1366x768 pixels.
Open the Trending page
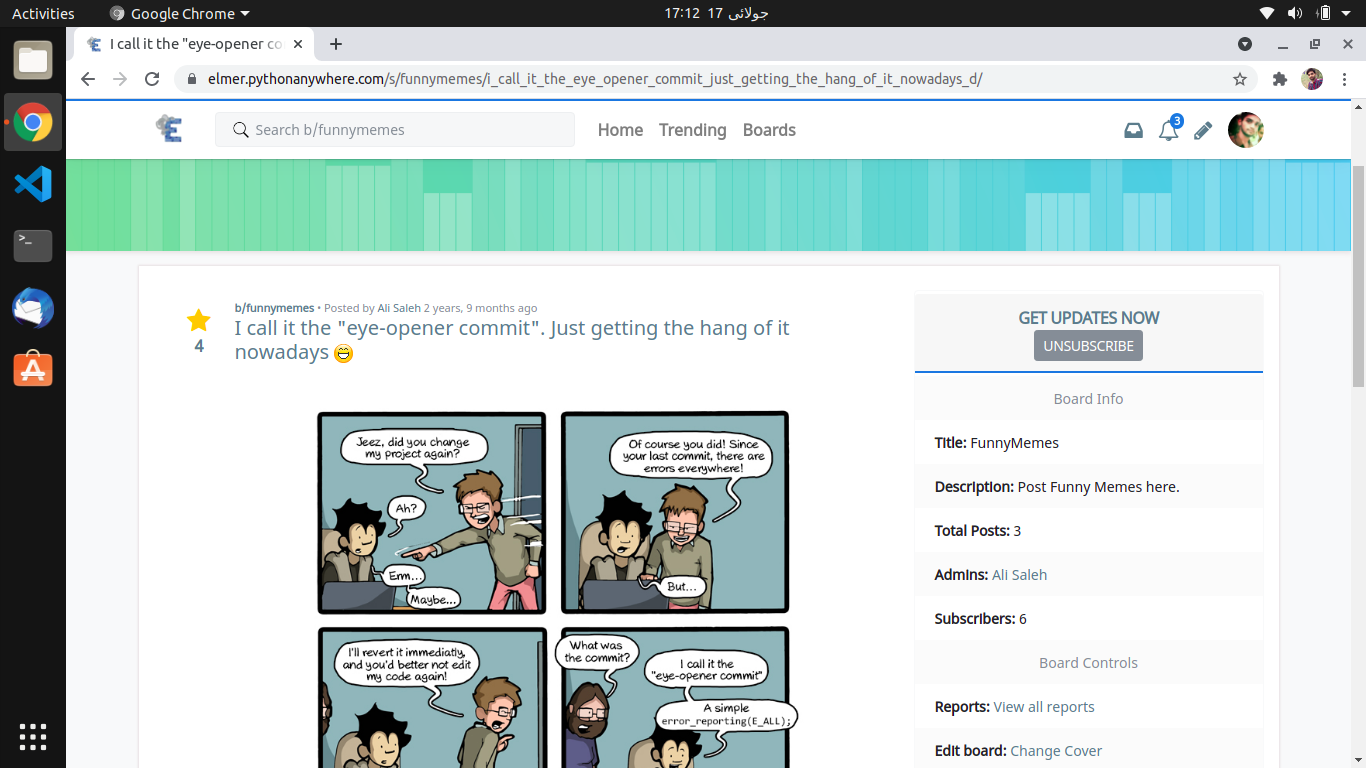pyautogui.click(x=692, y=130)
